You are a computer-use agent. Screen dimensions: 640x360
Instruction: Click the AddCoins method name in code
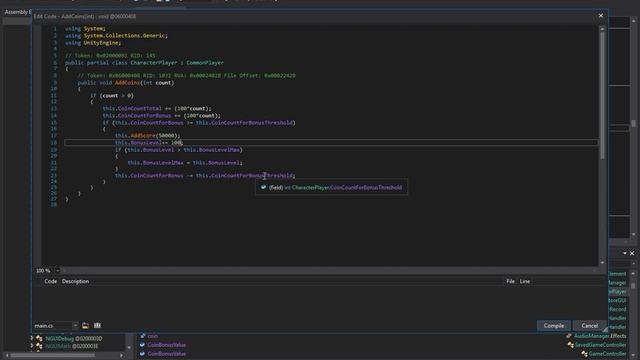[127, 82]
